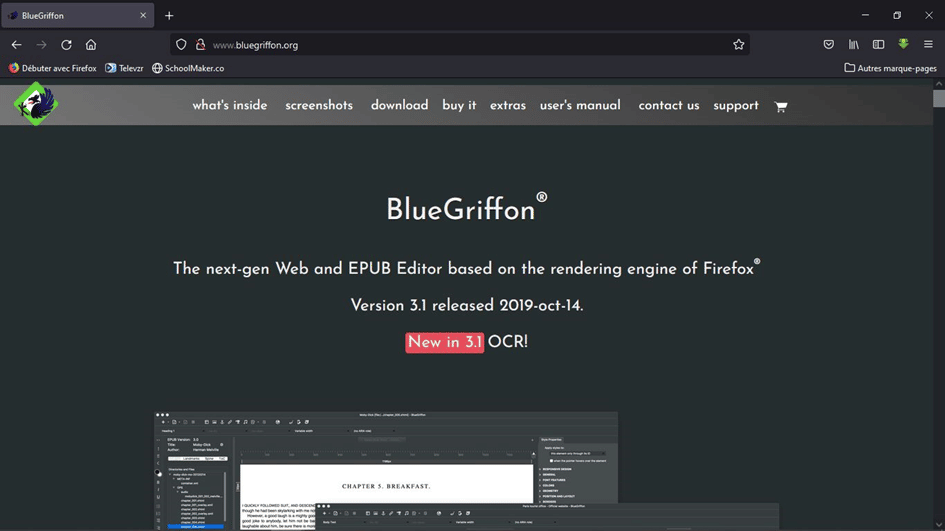Click the BlueGriffon logo in the header
The image size is (945, 531).
36,104
